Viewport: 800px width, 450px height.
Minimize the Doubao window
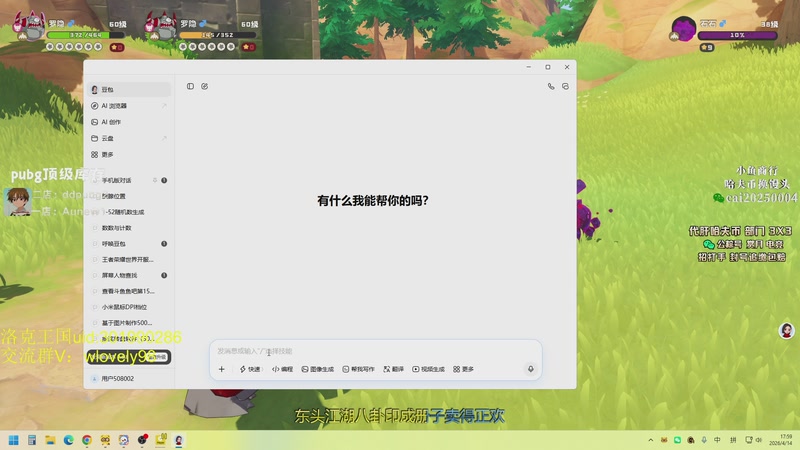coord(529,67)
